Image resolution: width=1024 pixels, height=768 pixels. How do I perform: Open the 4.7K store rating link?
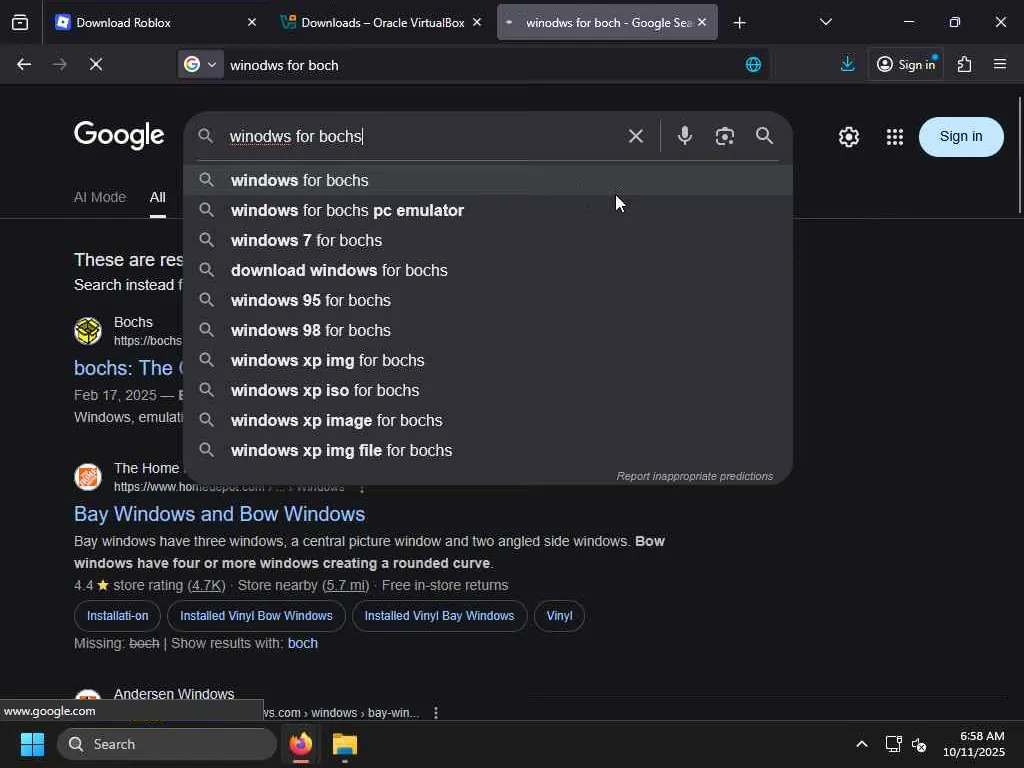(206, 585)
